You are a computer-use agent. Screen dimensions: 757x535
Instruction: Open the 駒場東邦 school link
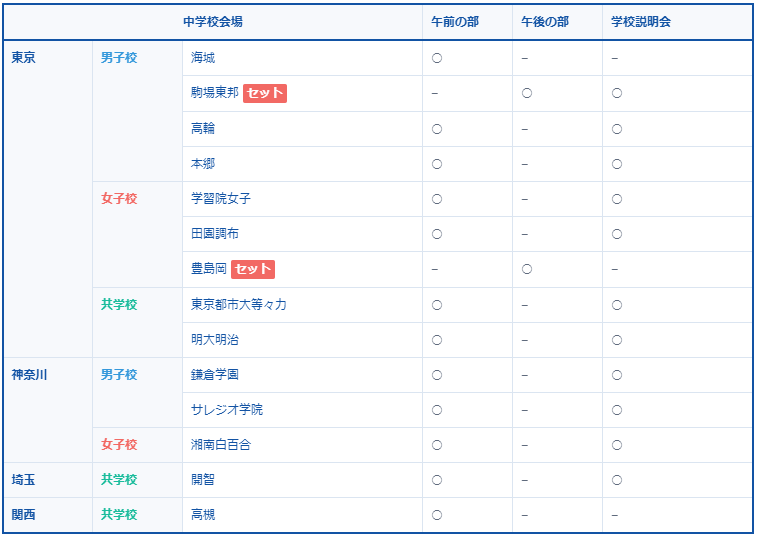pyautogui.click(x=215, y=93)
